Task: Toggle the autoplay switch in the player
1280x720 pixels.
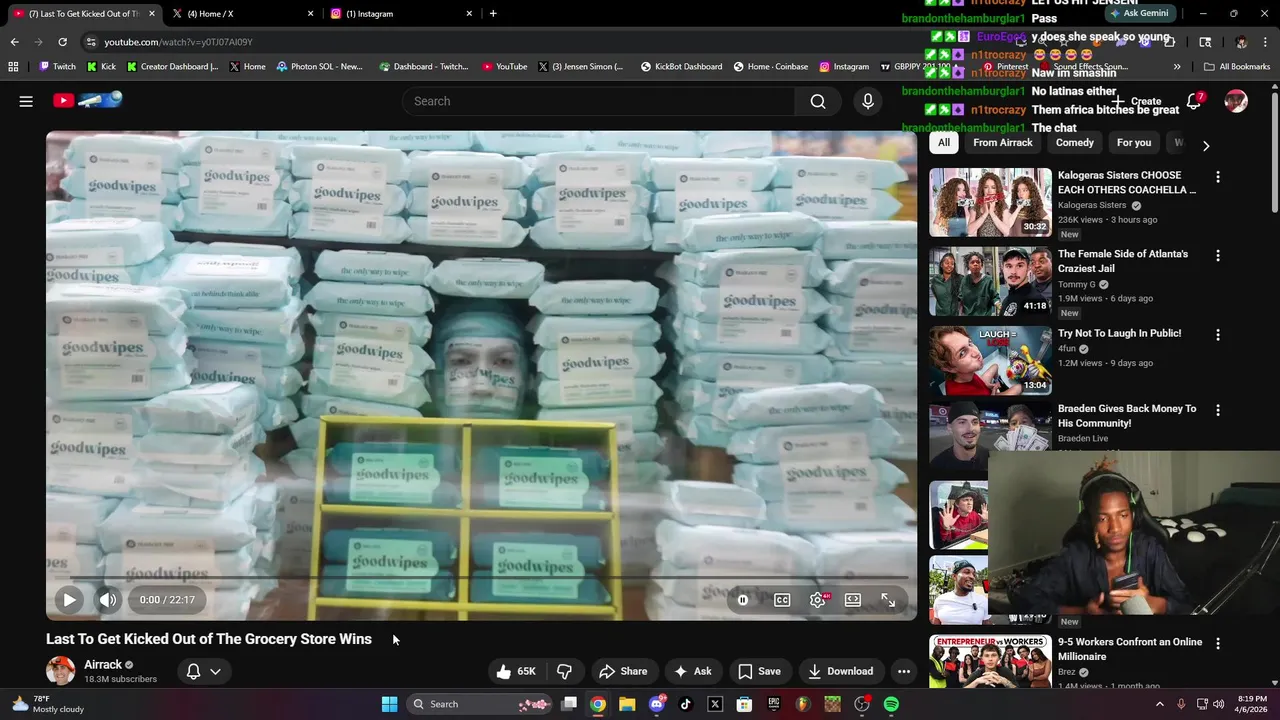Action: tap(743, 600)
